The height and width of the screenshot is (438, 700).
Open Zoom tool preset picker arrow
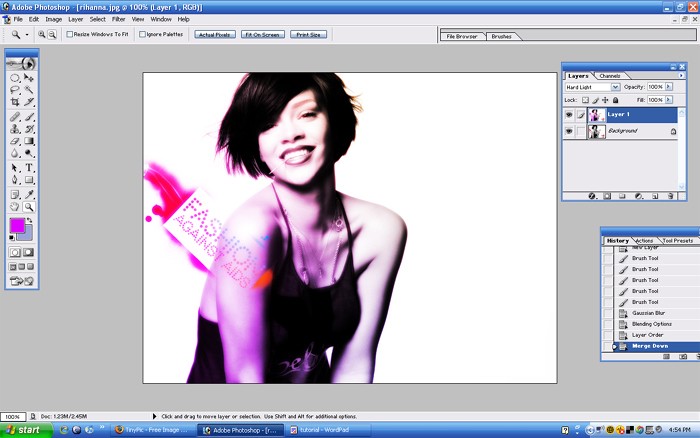27,34
